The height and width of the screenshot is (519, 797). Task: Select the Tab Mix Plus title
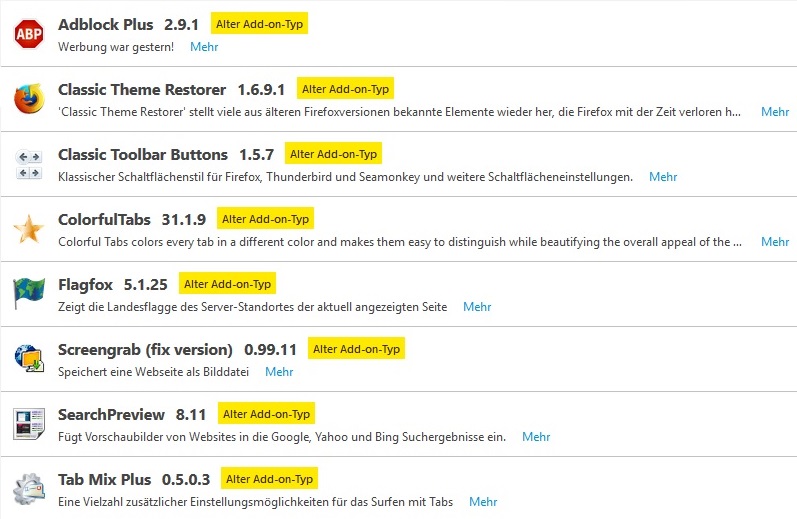pos(105,480)
